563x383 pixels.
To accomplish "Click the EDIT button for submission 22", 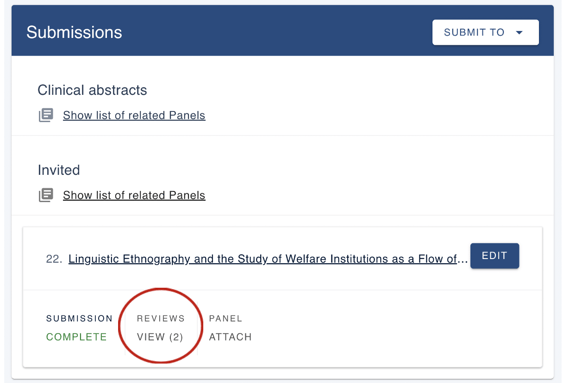I will [494, 256].
